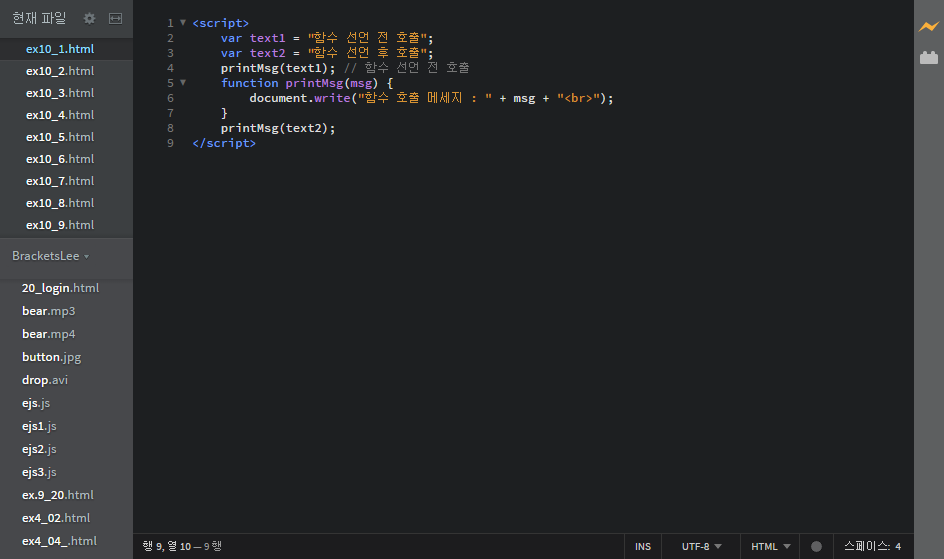The width and height of the screenshot is (944, 559).
Task: Open Extension Manager brick icon
Action: tap(929, 58)
